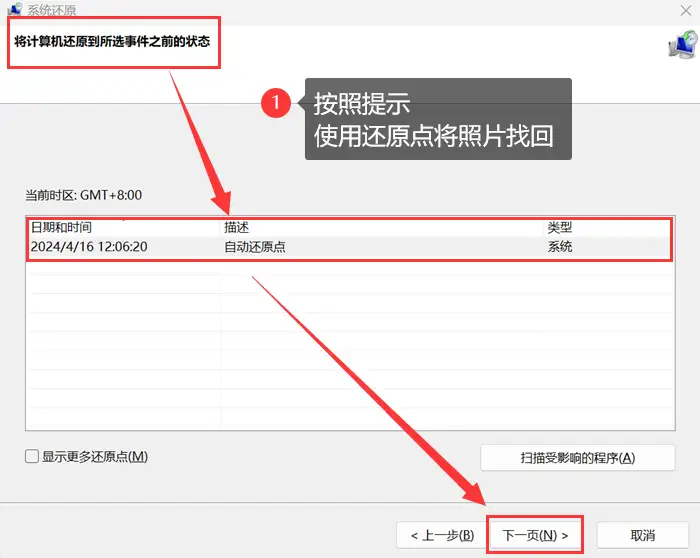Click the System Restore computer icon in header
Image resolution: width=700 pixels, height=558 pixels.
[683, 44]
